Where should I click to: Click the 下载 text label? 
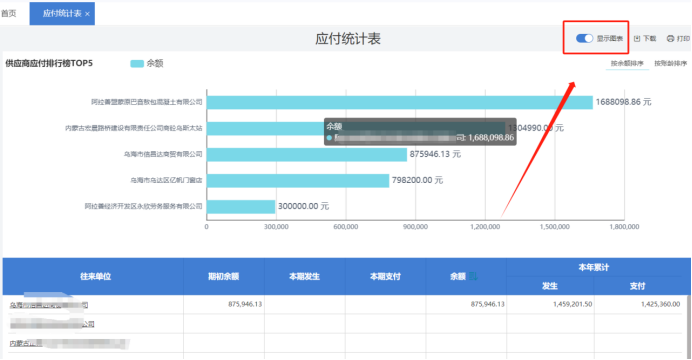click(649, 39)
